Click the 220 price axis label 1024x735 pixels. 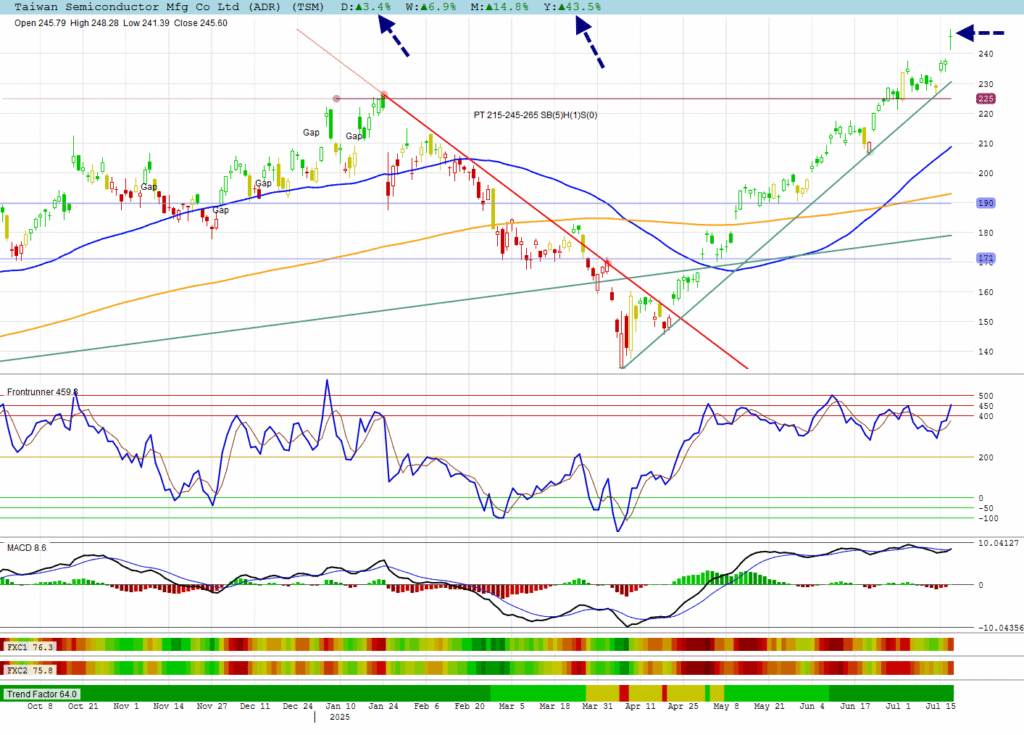[985, 114]
